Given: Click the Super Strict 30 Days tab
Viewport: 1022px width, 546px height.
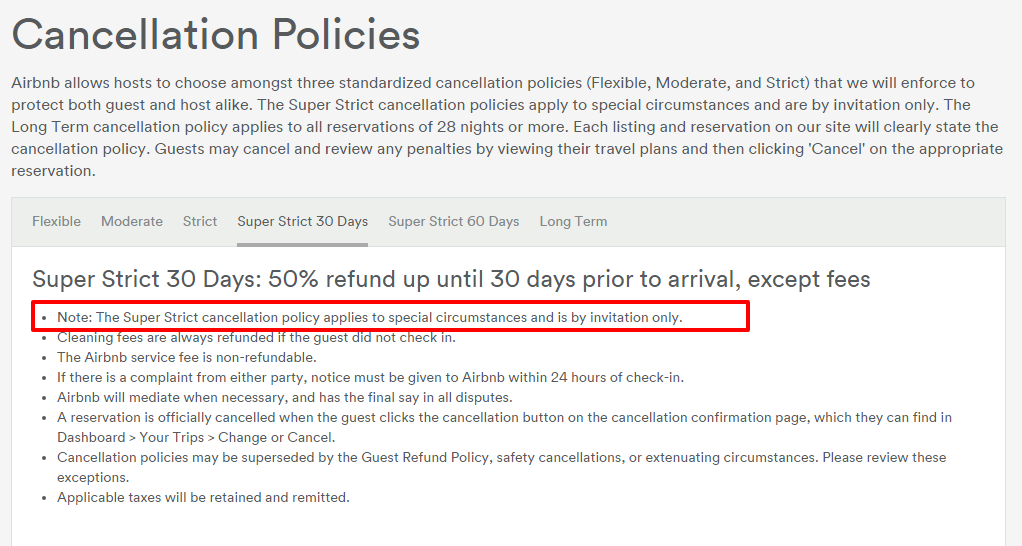Looking at the screenshot, I should [302, 221].
